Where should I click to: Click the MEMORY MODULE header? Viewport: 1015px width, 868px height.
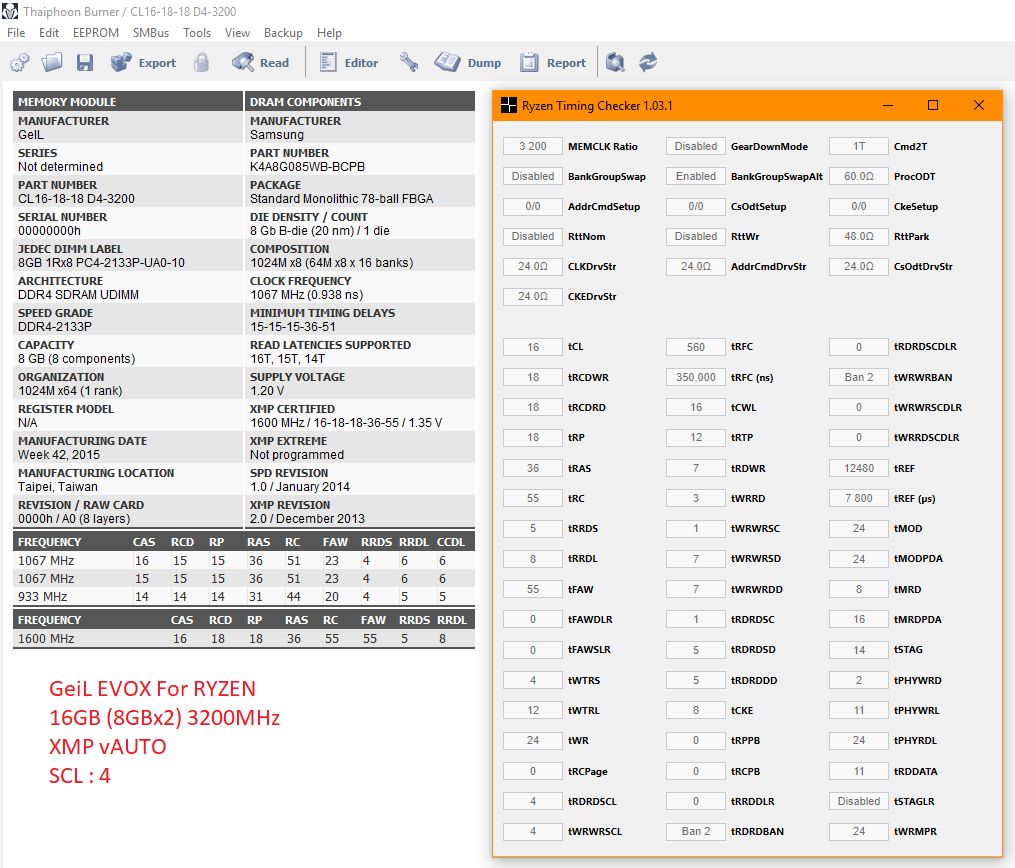(128, 102)
